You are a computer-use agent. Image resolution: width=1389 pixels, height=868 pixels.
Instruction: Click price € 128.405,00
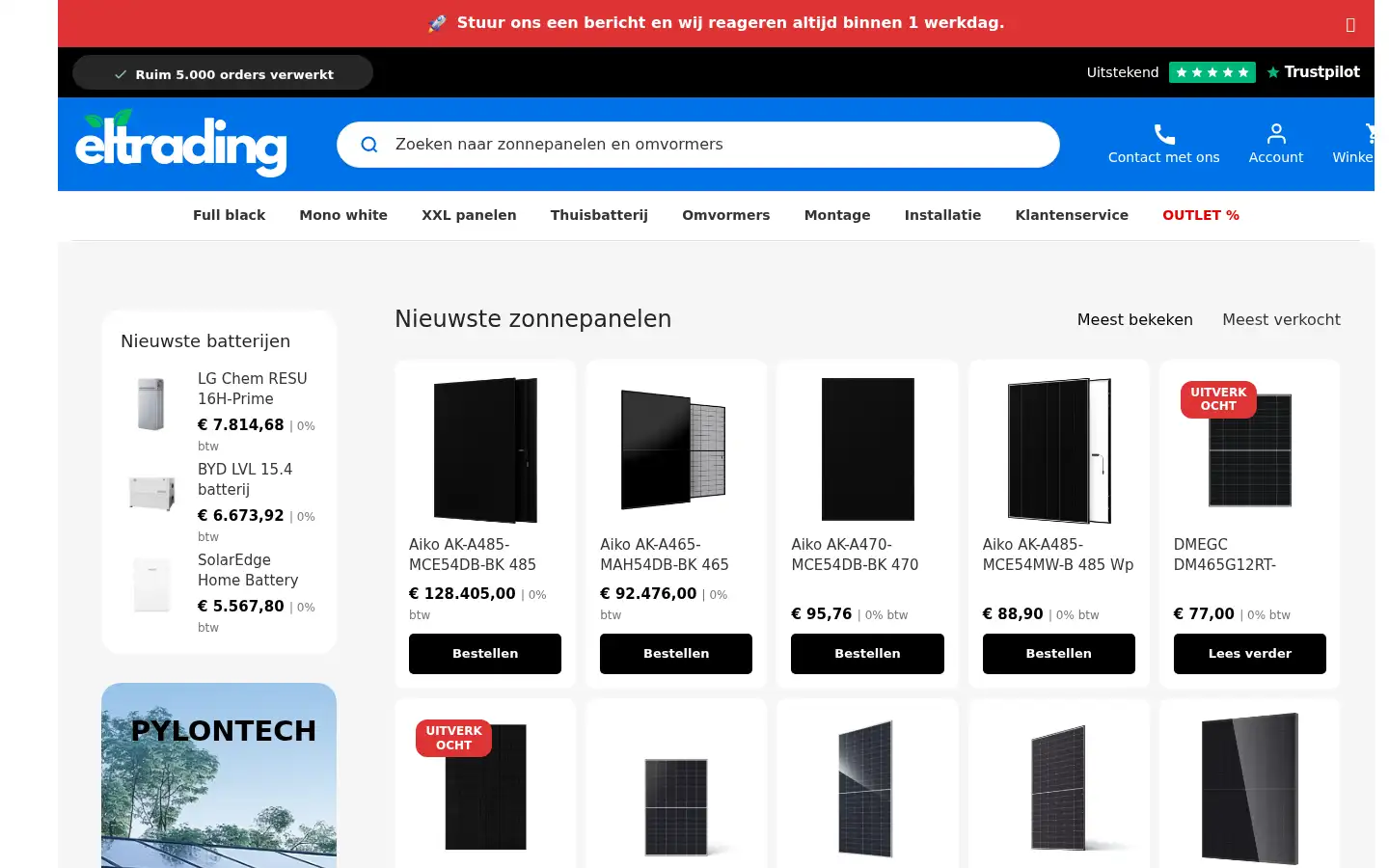coord(462,594)
